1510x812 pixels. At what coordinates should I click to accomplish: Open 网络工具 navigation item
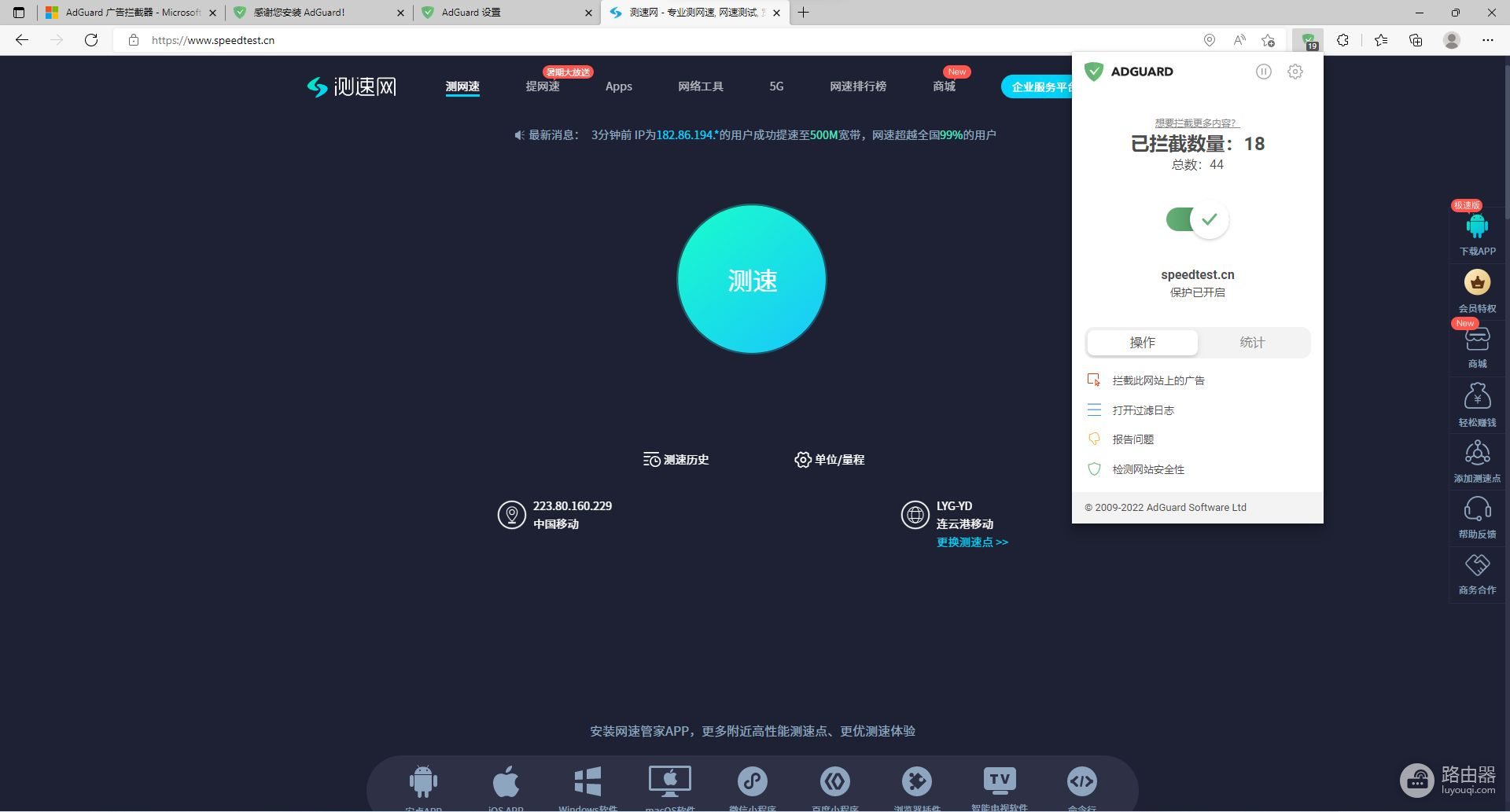pos(701,86)
